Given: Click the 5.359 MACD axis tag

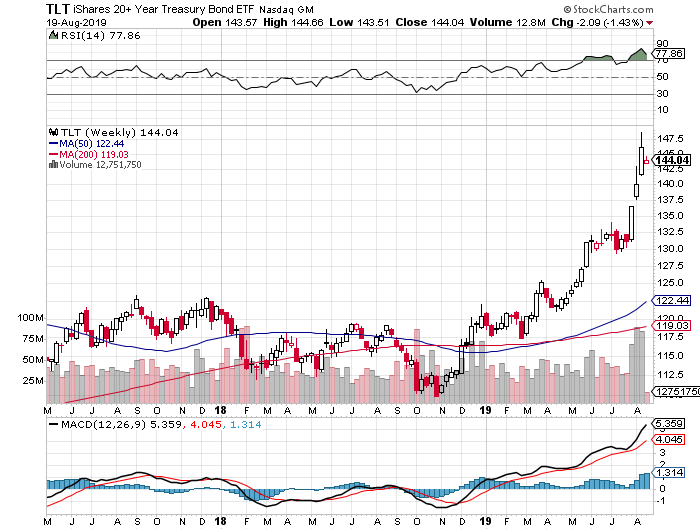Looking at the screenshot, I should click(x=668, y=423).
